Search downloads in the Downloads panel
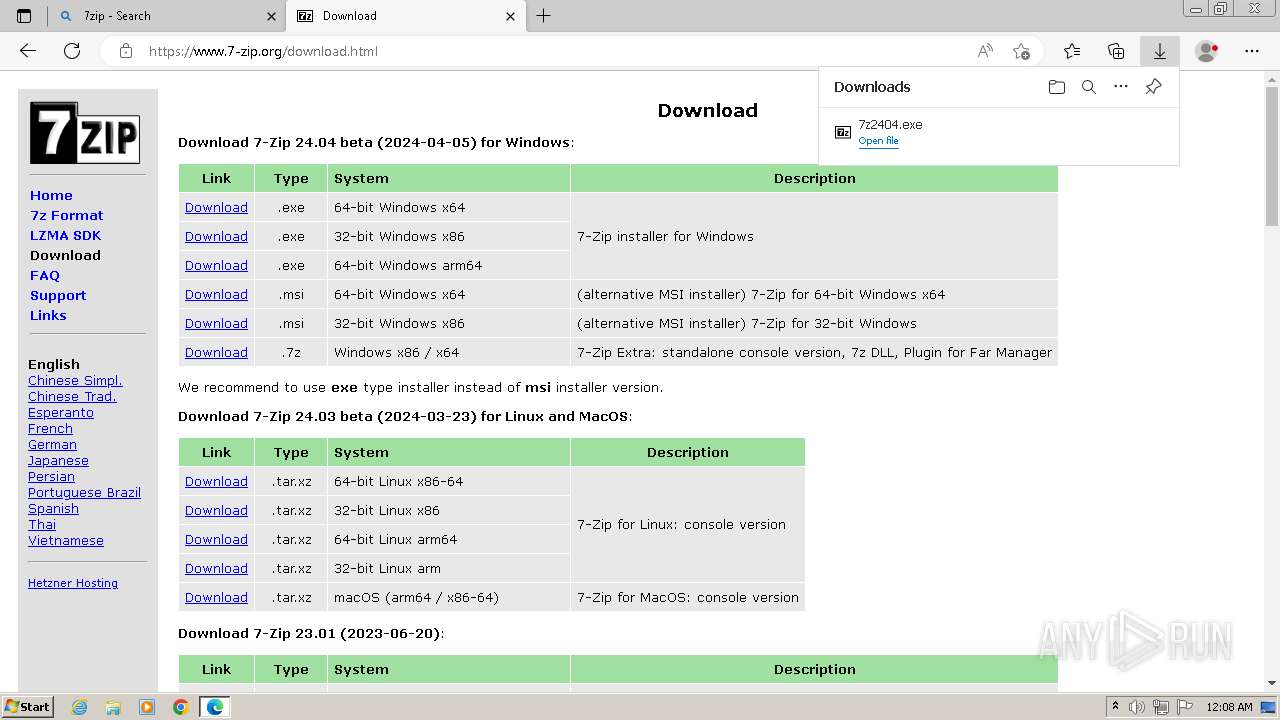1280x720 pixels. pos(1089,87)
